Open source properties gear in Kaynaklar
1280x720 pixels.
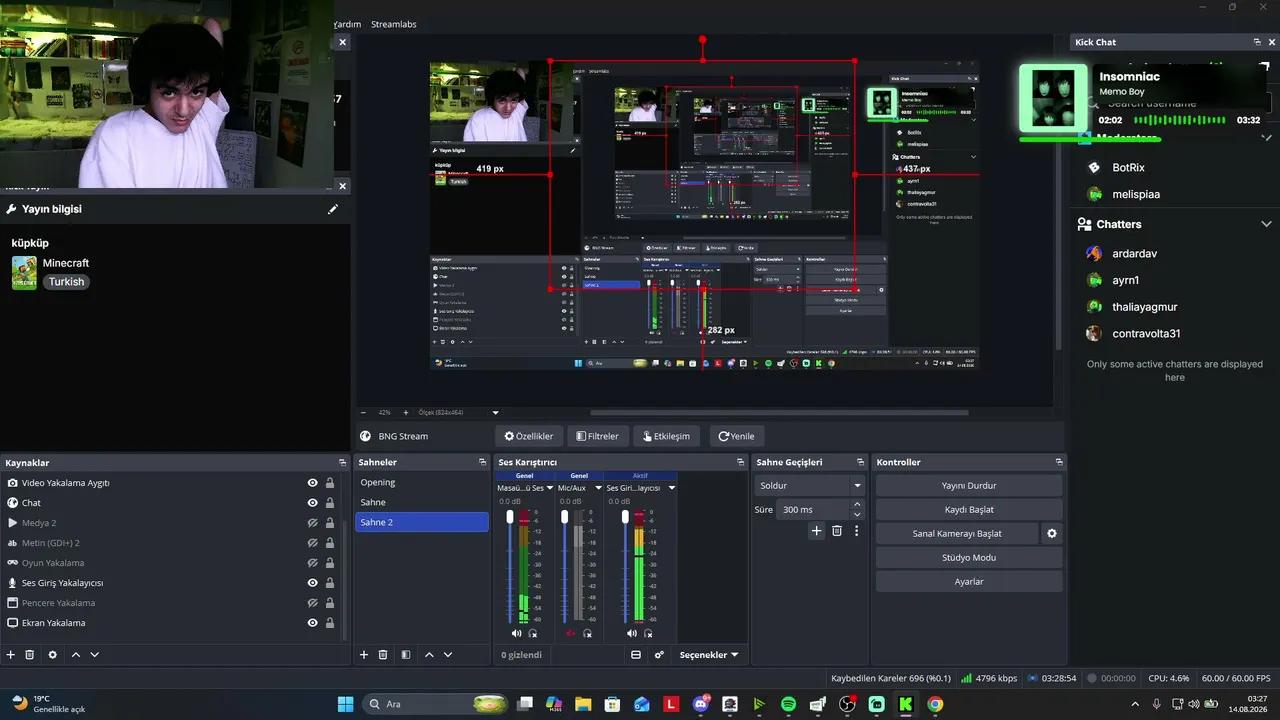pos(52,655)
